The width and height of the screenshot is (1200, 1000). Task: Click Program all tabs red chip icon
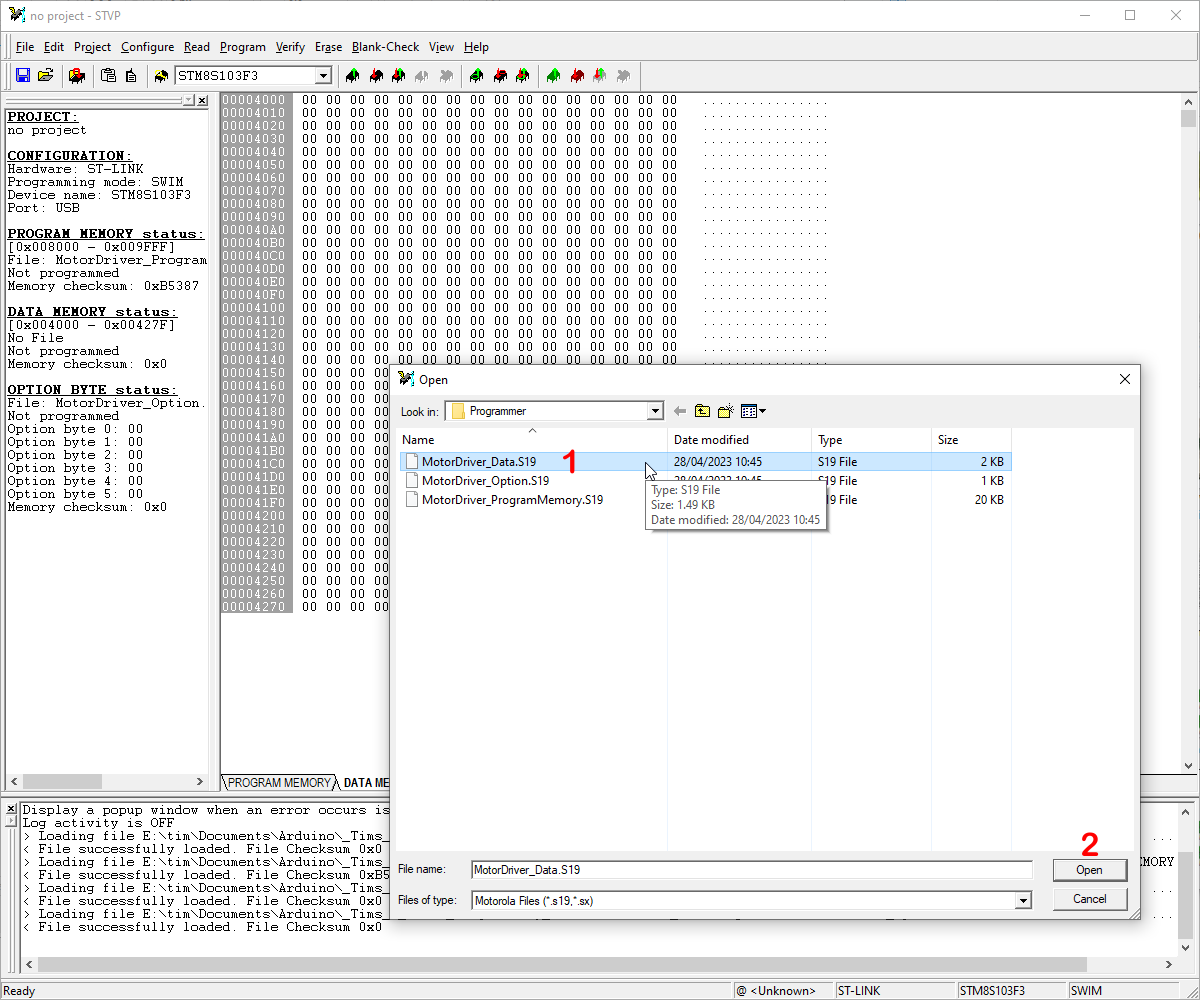click(577, 76)
